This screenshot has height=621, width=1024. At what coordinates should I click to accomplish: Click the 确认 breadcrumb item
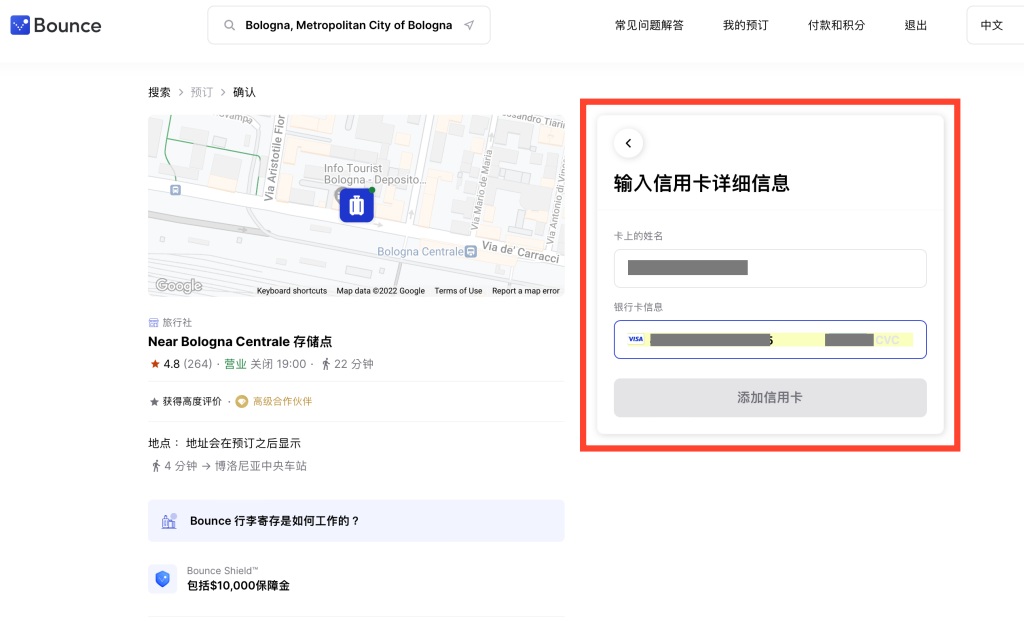click(x=244, y=92)
